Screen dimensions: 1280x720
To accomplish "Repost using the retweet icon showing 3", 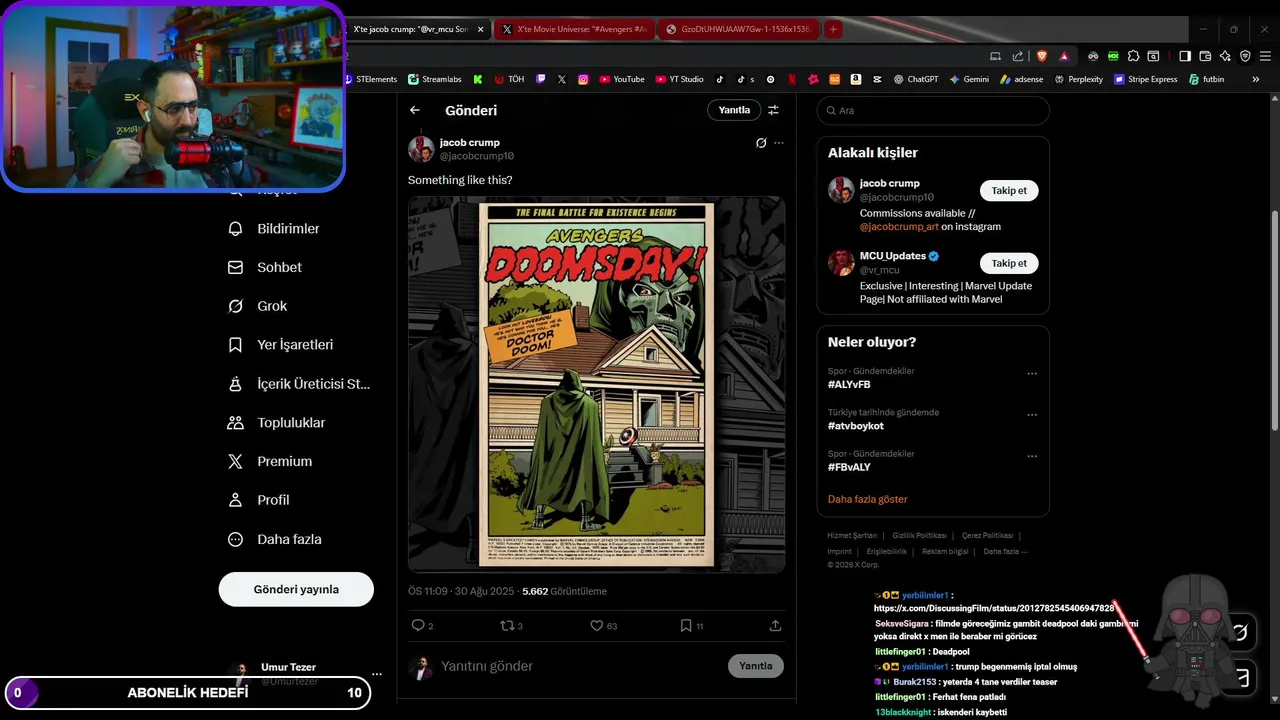I will (506, 626).
